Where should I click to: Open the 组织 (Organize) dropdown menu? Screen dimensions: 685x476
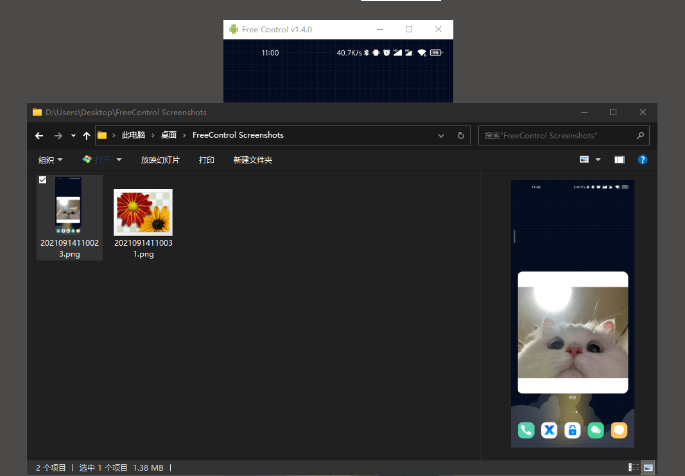point(50,160)
